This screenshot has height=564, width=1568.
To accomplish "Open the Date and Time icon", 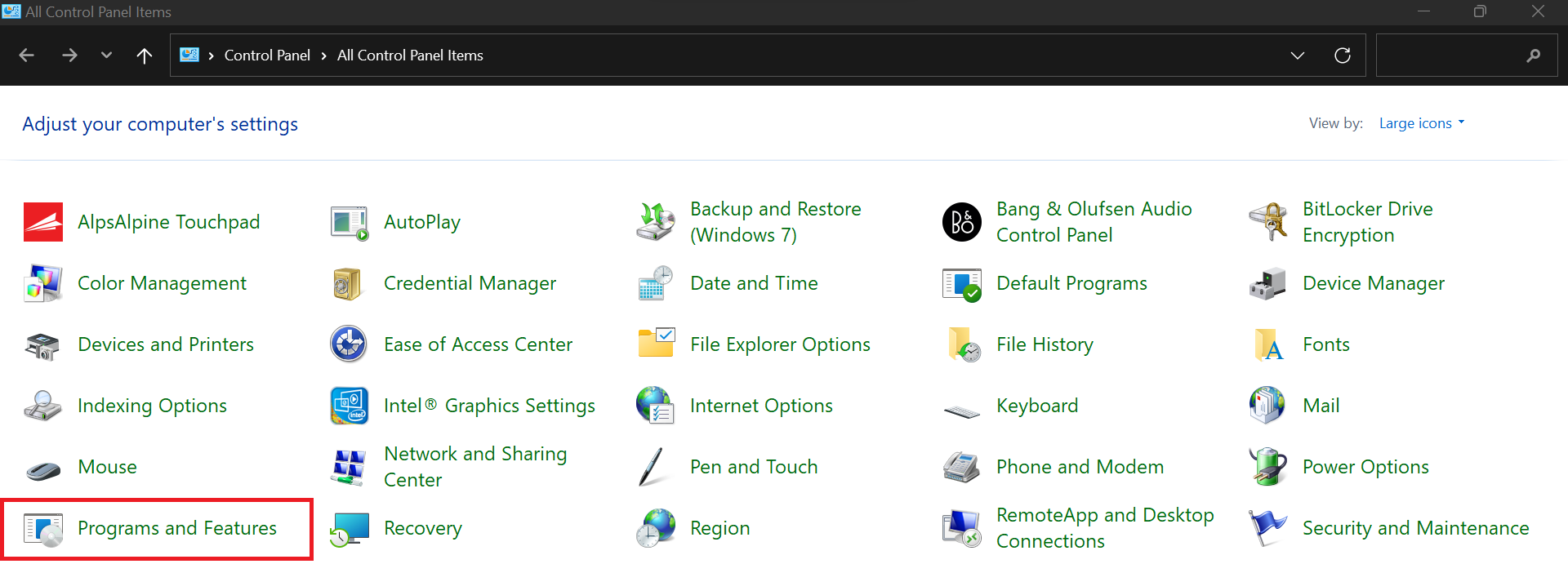I will click(x=656, y=283).
